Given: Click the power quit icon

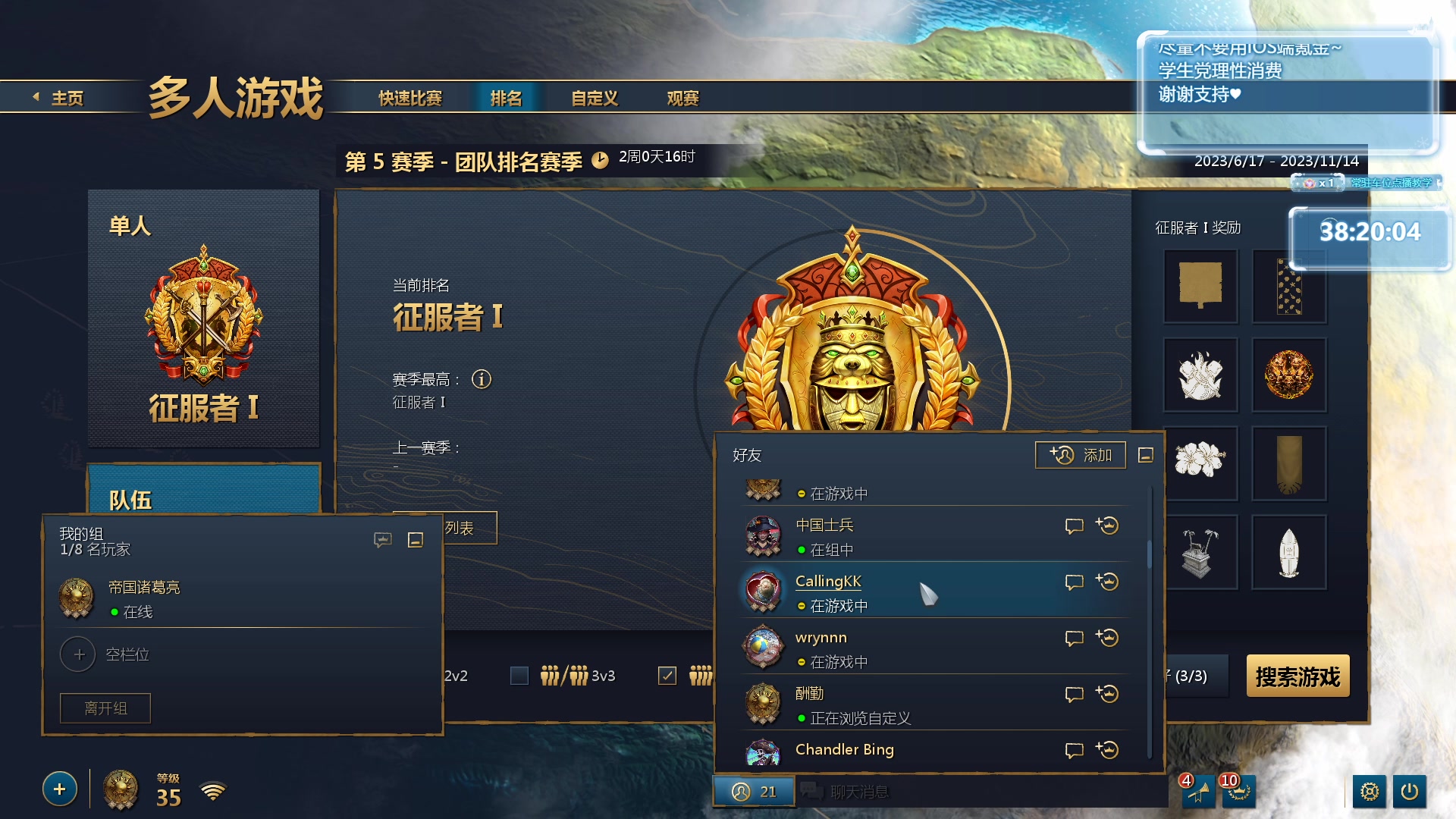Looking at the screenshot, I should 1410,792.
